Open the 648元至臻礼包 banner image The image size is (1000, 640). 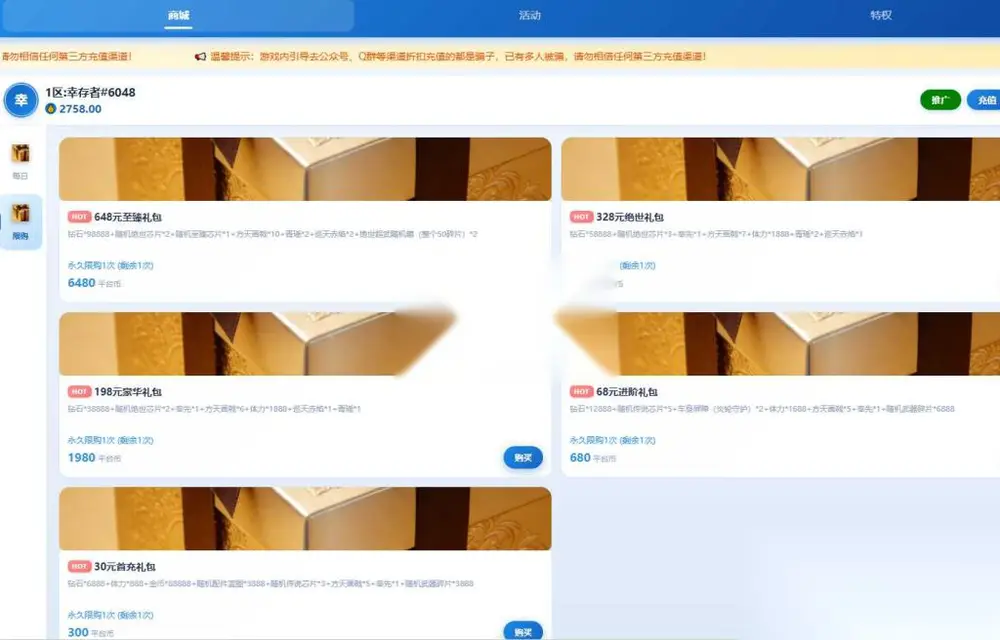tap(305, 169)
